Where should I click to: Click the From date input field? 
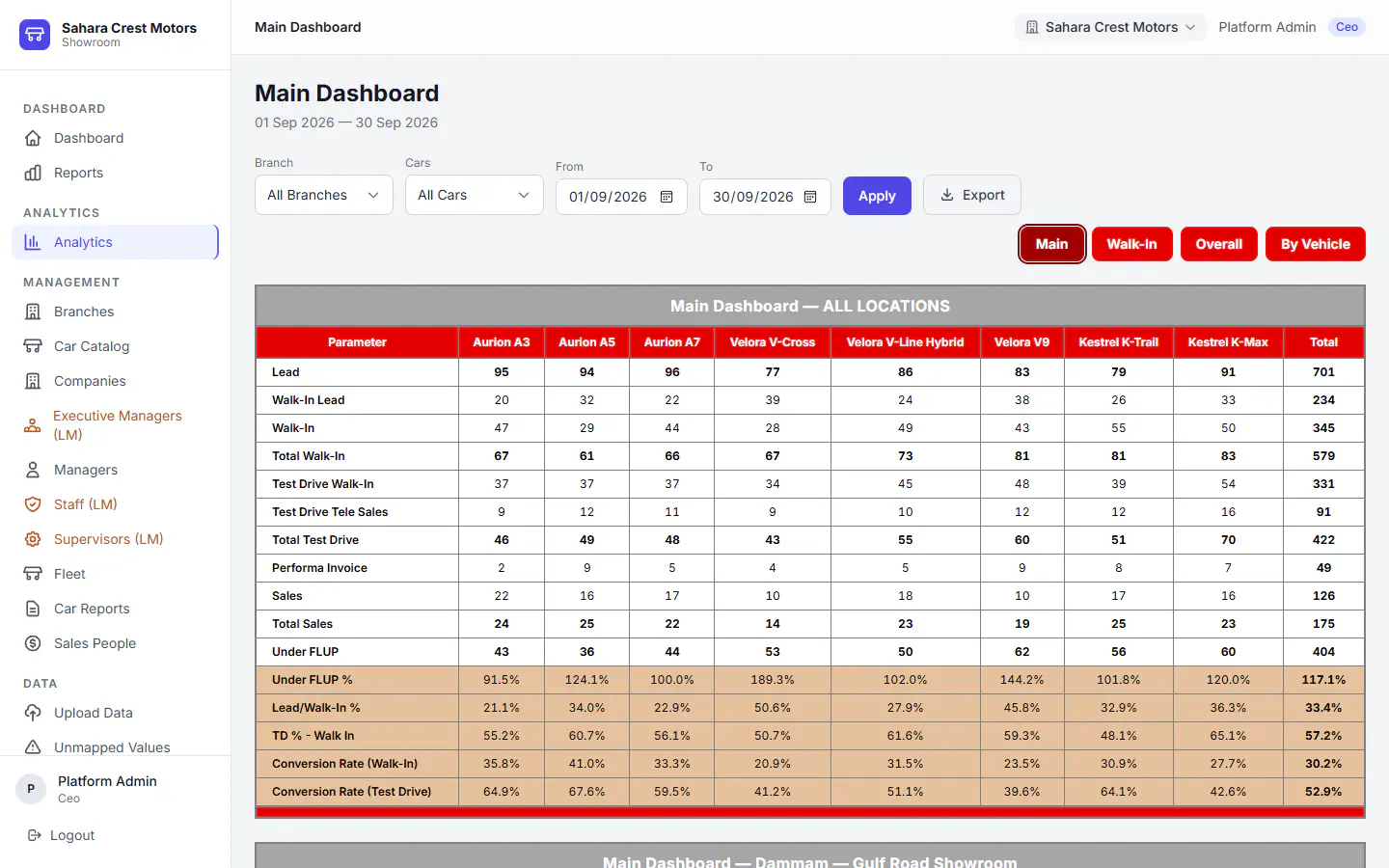(621, 197)
